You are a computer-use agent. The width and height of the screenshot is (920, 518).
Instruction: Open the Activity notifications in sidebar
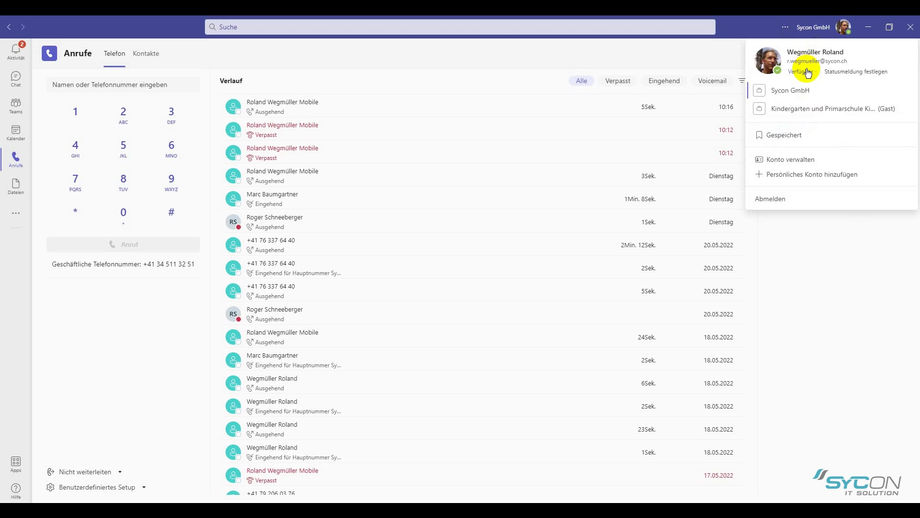coord(16,51)
